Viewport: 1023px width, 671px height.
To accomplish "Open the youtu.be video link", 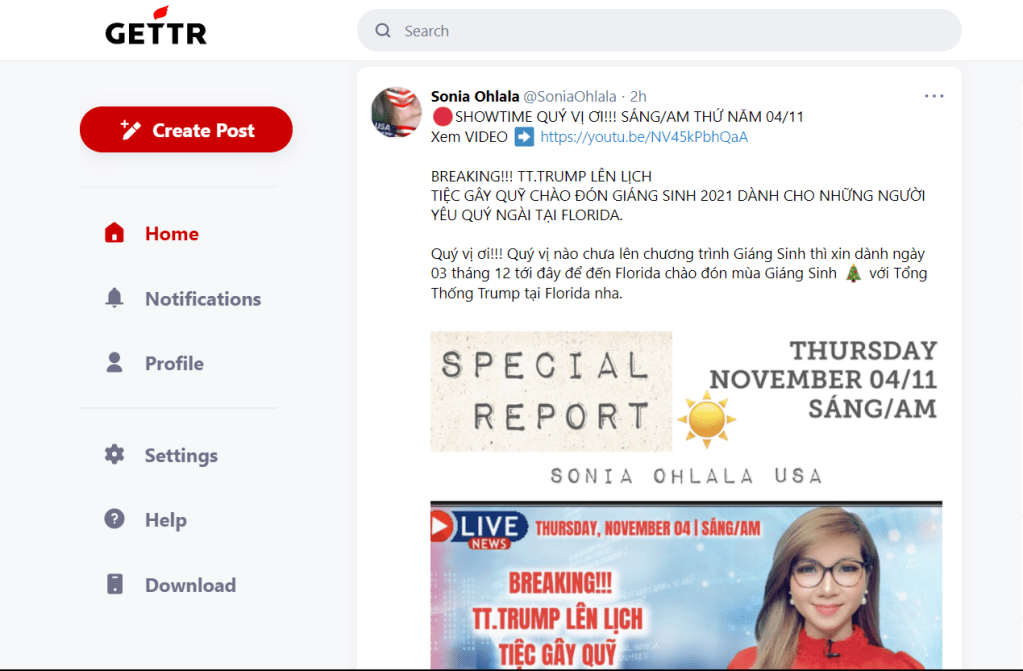I will point(644,137).
